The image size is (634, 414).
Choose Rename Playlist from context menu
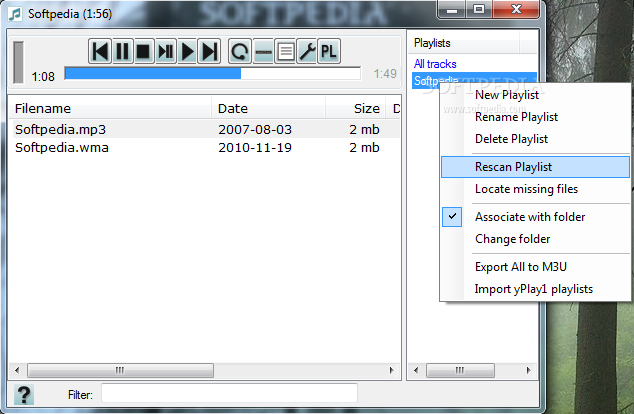pyautogui.click(x=535, y=117)
